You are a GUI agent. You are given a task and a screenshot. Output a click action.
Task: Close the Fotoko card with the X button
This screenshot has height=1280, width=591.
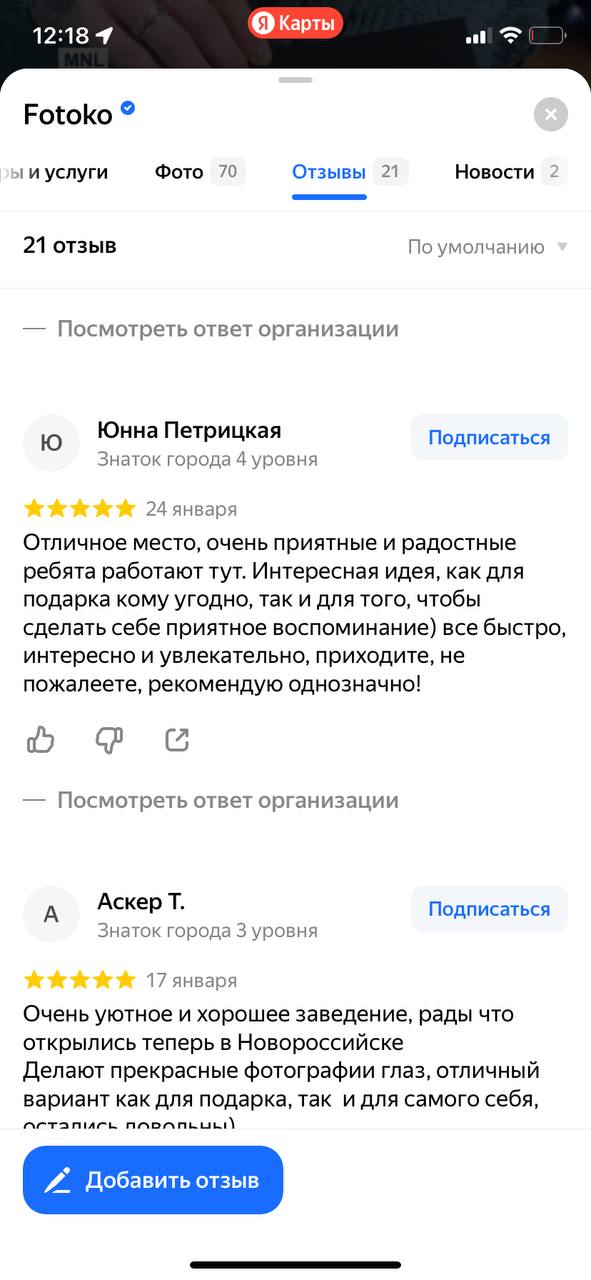coord(551,114)
